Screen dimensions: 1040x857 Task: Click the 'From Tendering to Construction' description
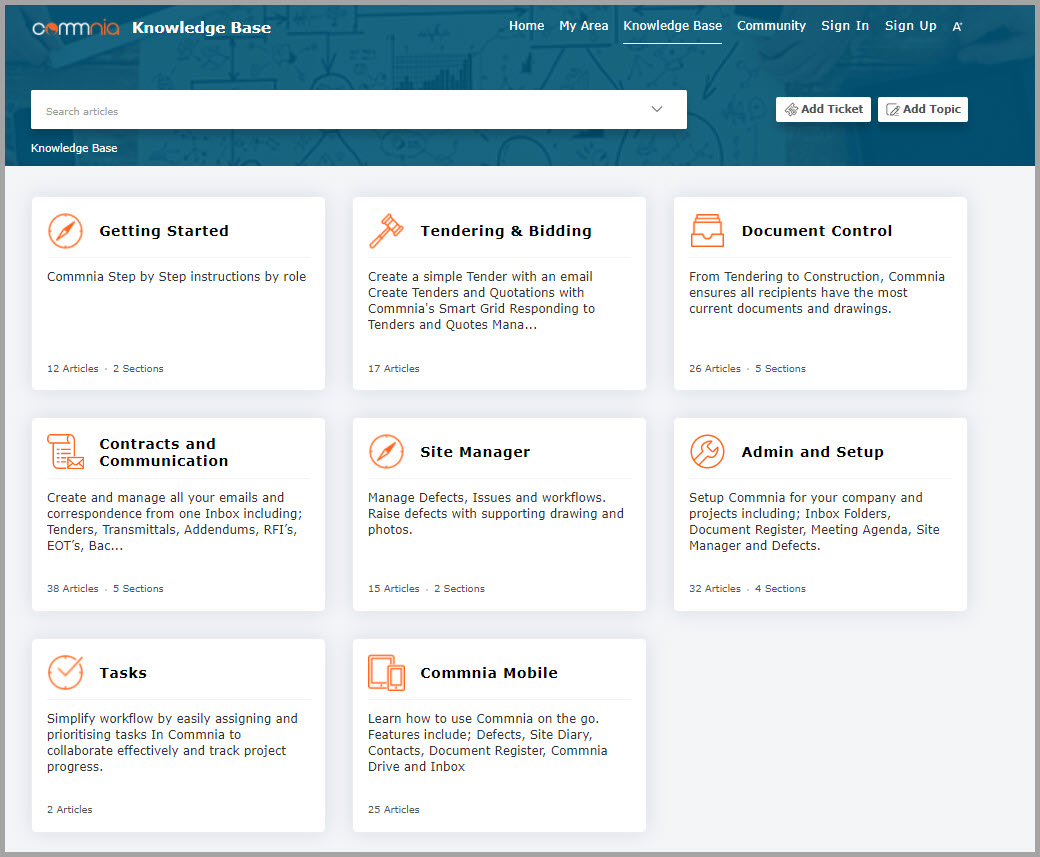tap(817, 293)
